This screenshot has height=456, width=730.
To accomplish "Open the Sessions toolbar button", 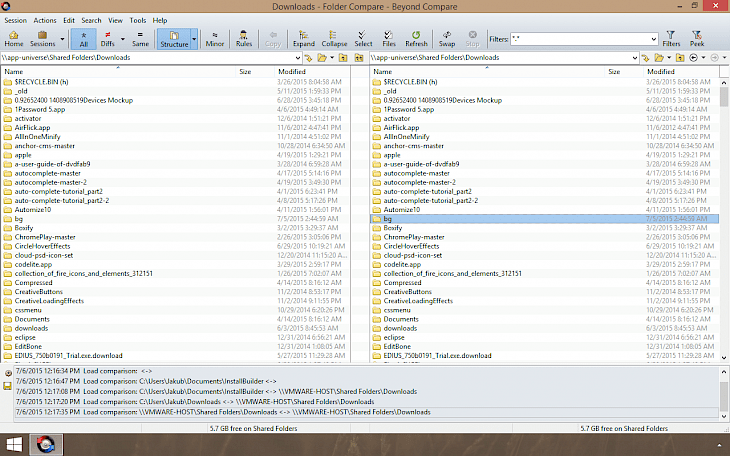I will pos(42,39).
